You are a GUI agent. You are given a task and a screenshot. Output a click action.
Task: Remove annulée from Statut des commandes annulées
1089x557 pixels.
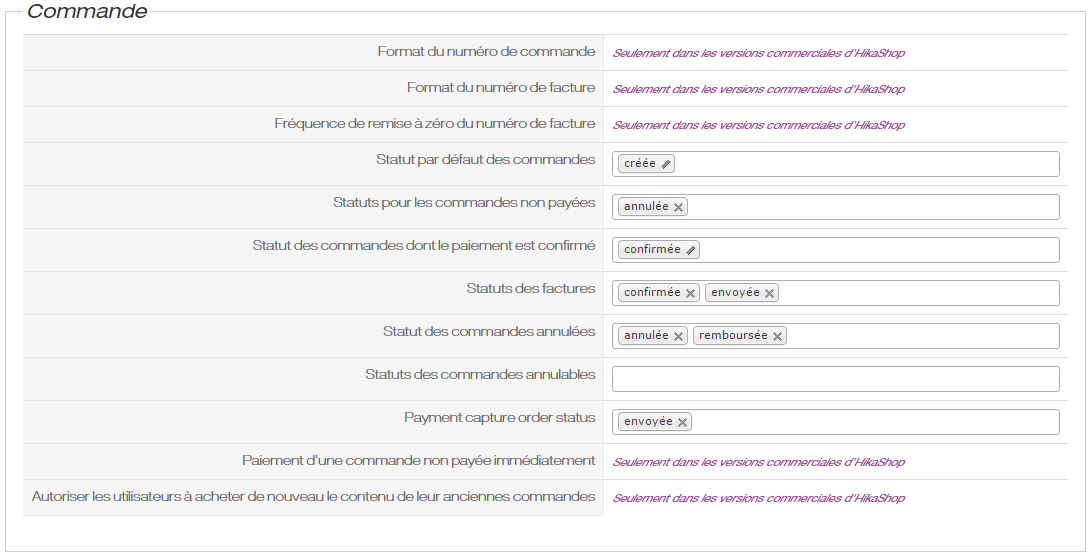[x=678, y=336]
